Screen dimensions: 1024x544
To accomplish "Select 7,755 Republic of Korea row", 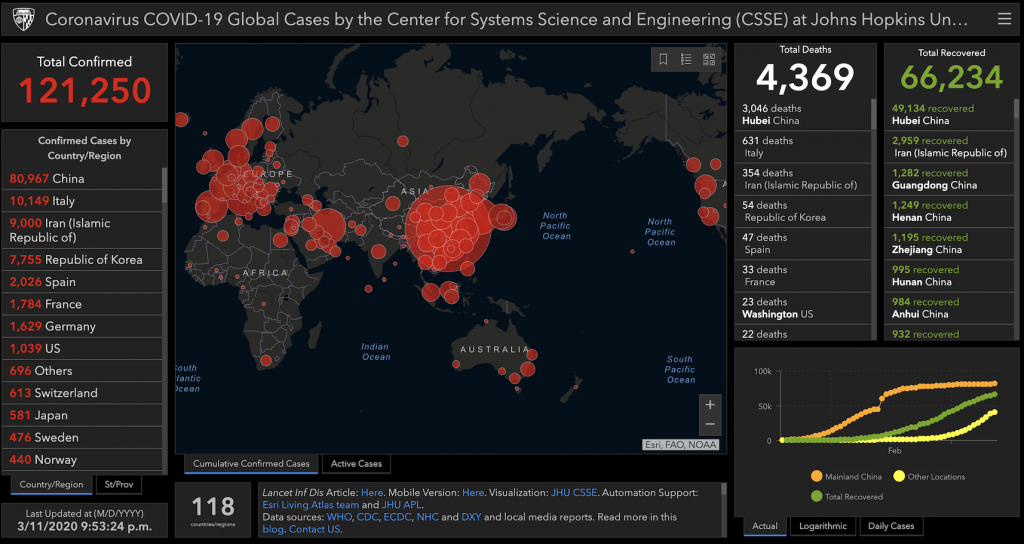I will (x=82, y=259).
